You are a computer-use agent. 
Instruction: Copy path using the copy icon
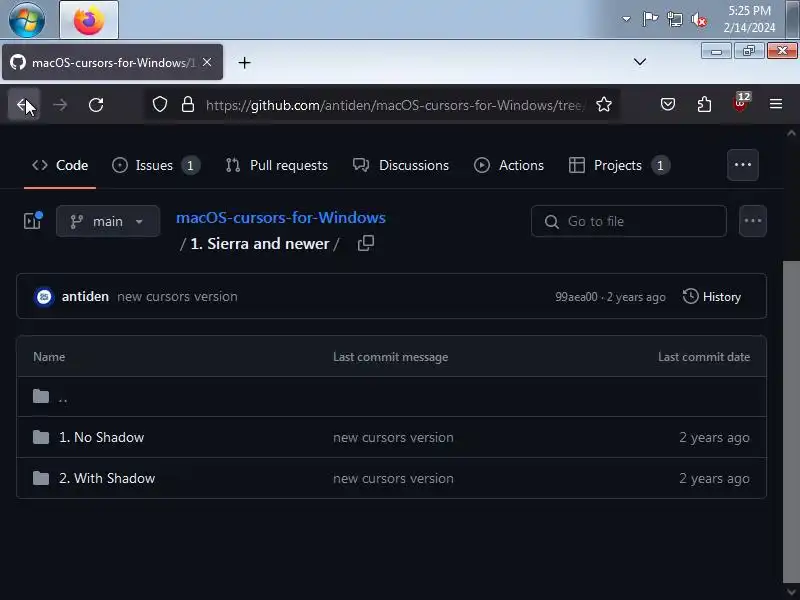pos(366,243)
